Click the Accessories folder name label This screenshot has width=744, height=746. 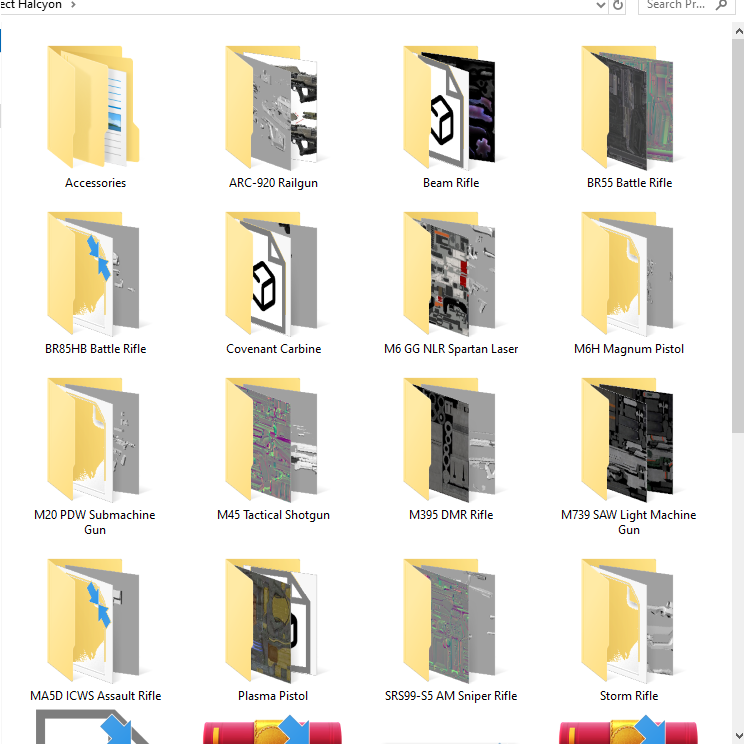tap(95, 183)
